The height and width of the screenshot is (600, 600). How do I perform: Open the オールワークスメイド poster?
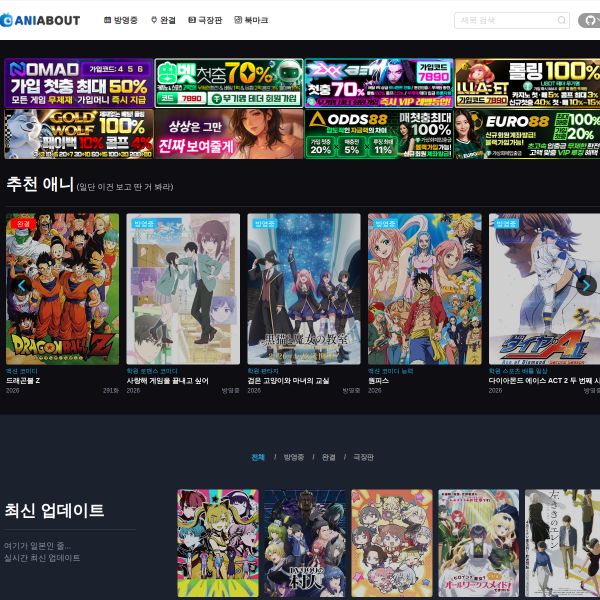point(479,543)
